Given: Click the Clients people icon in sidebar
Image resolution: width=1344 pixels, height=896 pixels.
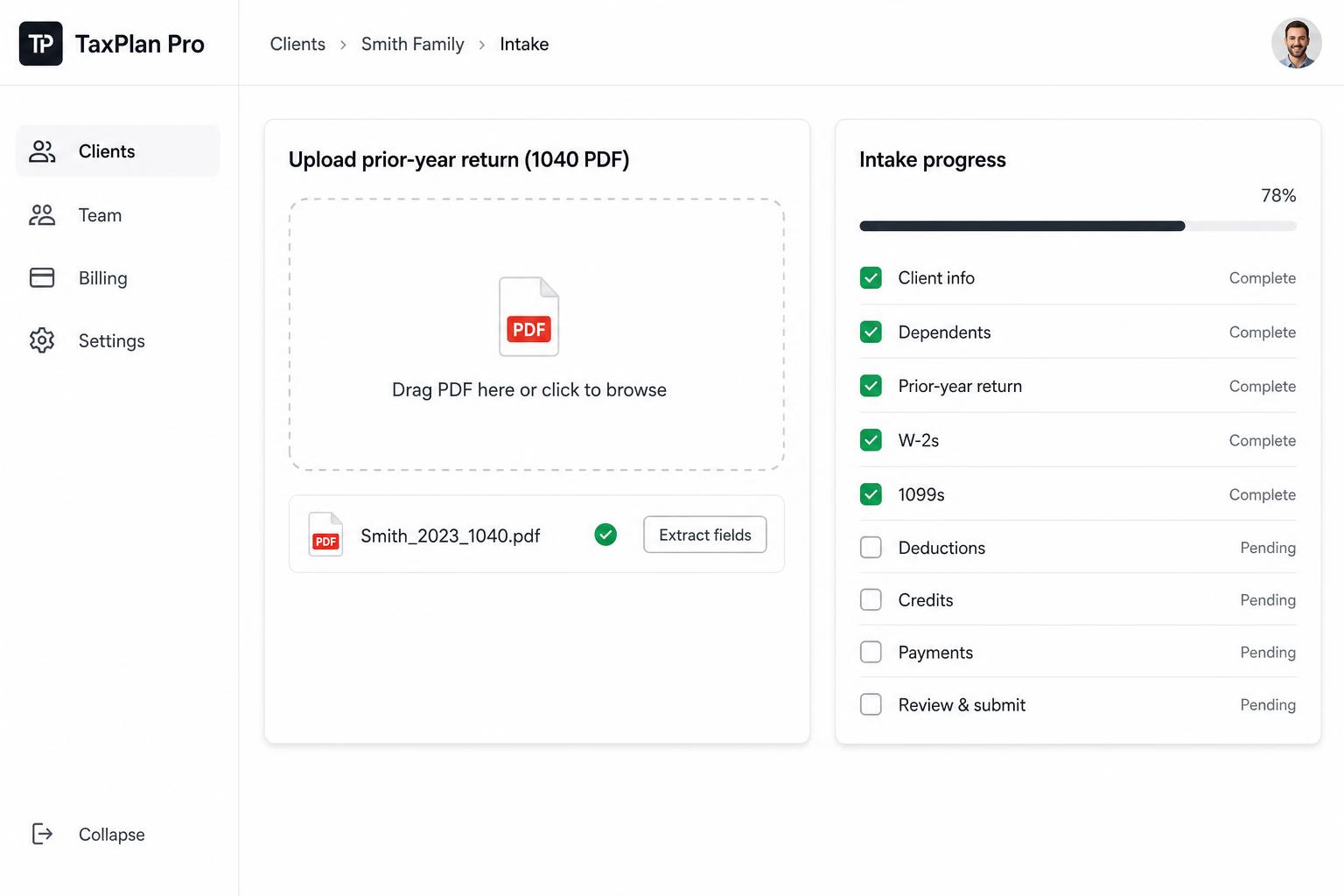Looking at the screenshot, I should 42,151.
